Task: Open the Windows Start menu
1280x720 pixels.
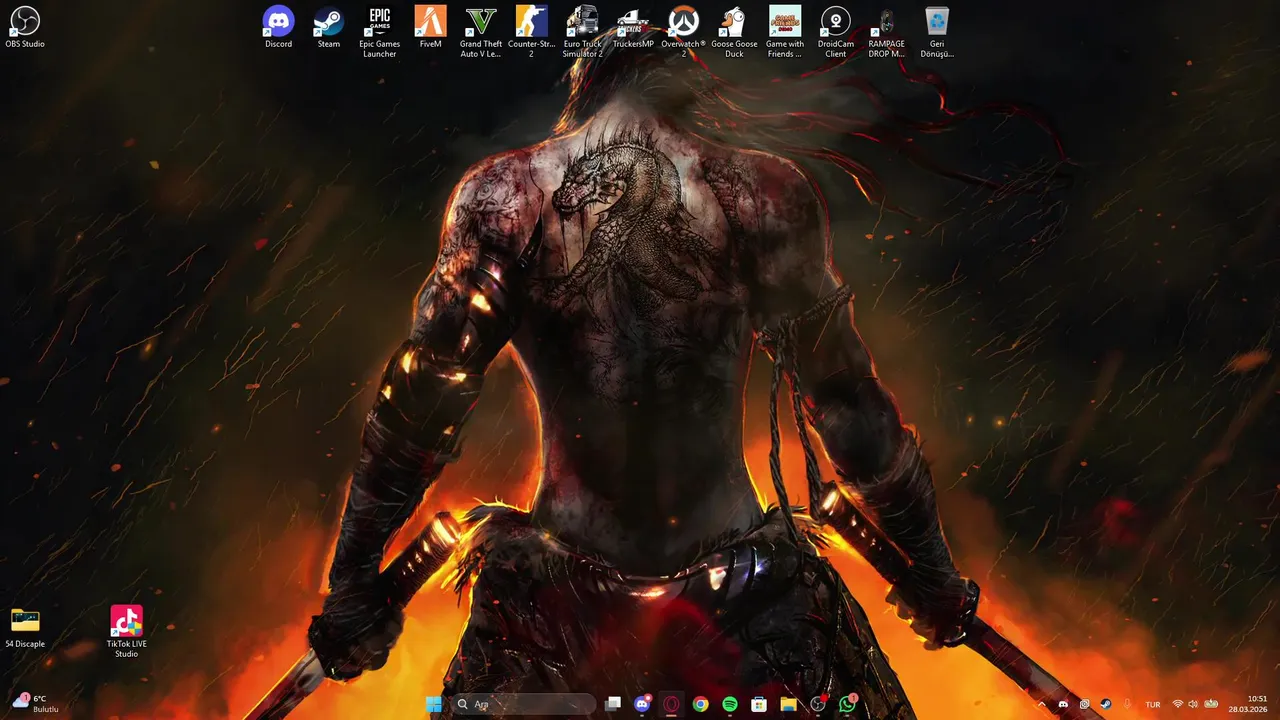Action: 434,704
